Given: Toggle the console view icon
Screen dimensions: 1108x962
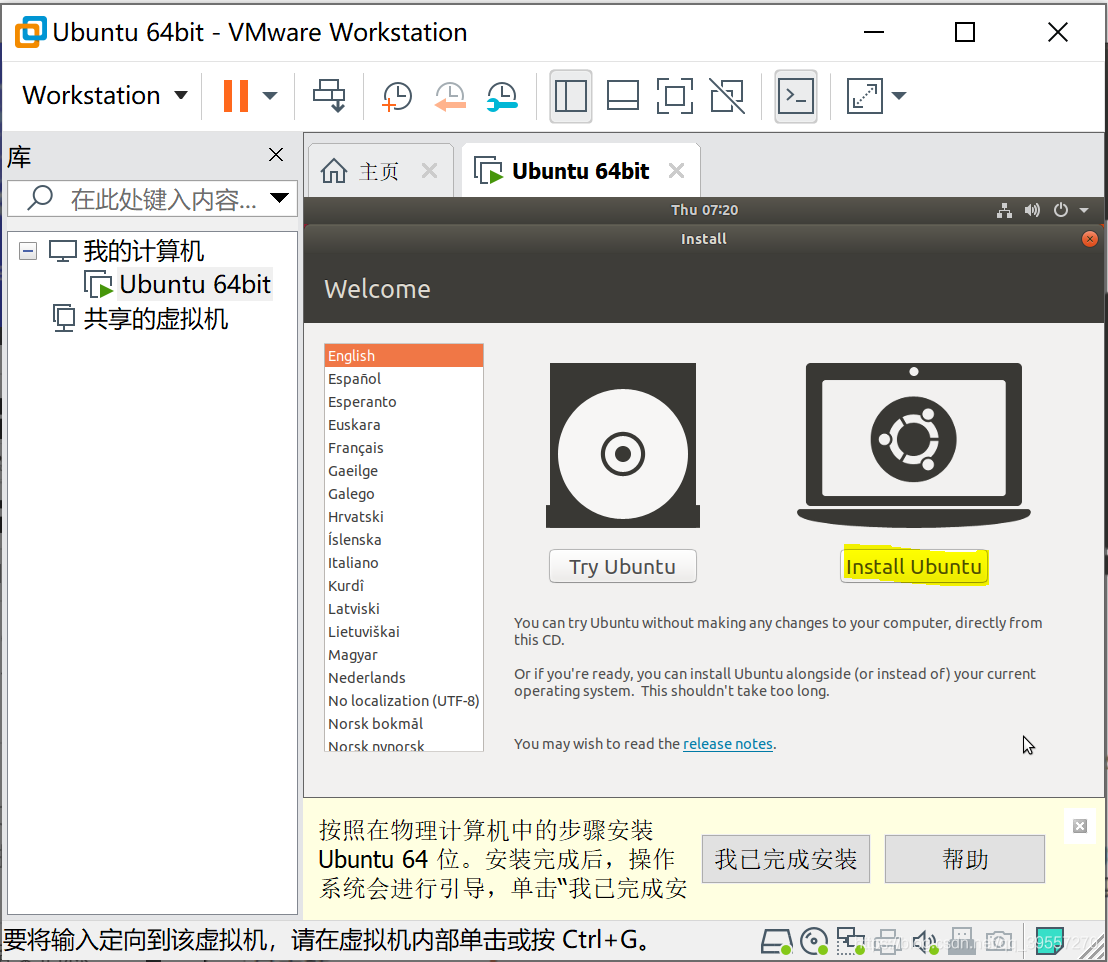Looking at the screenshot, I should tap(796, 95).
